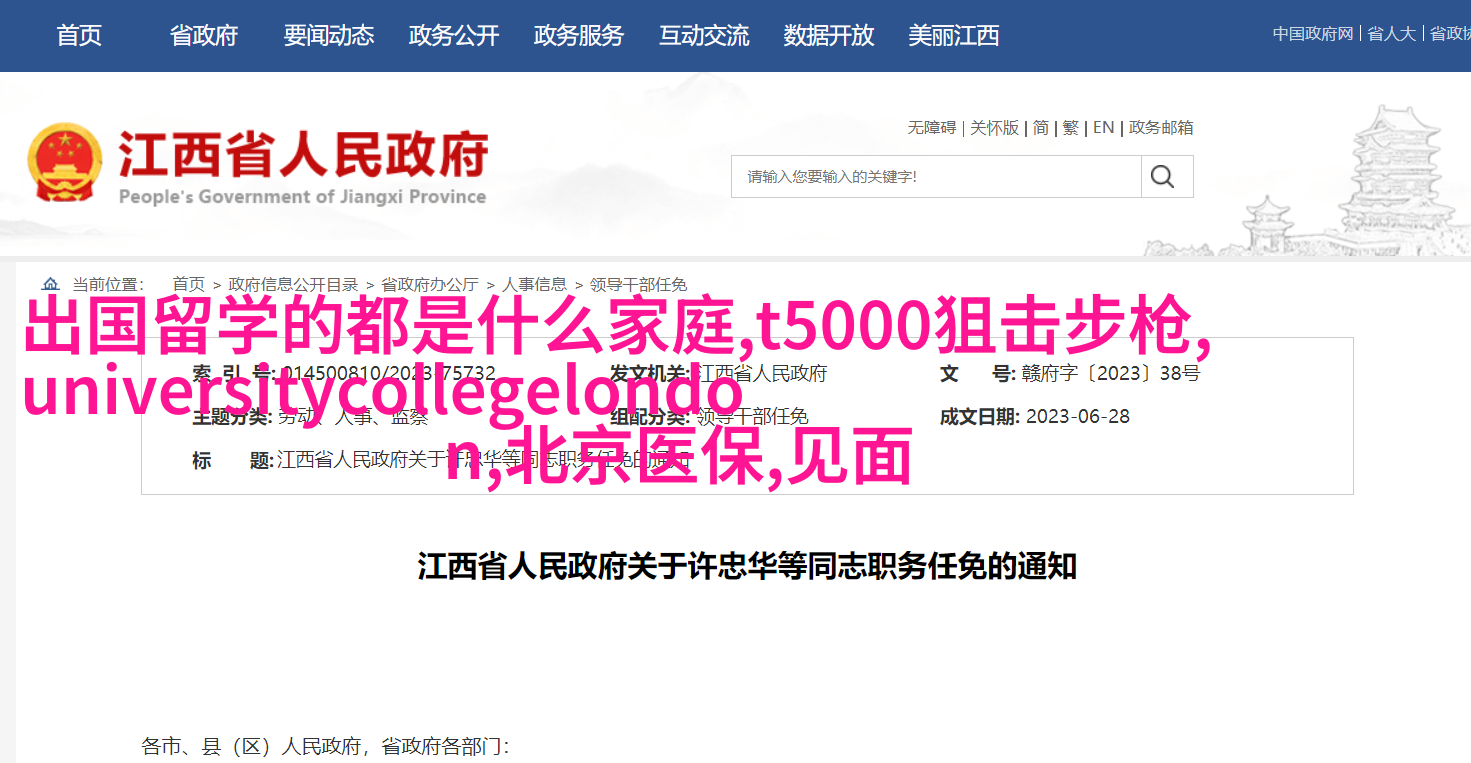The width and height of the screenshot is (1471, 763).
Task: Click the search magnifier icon
Action: tap(1162, 177)
